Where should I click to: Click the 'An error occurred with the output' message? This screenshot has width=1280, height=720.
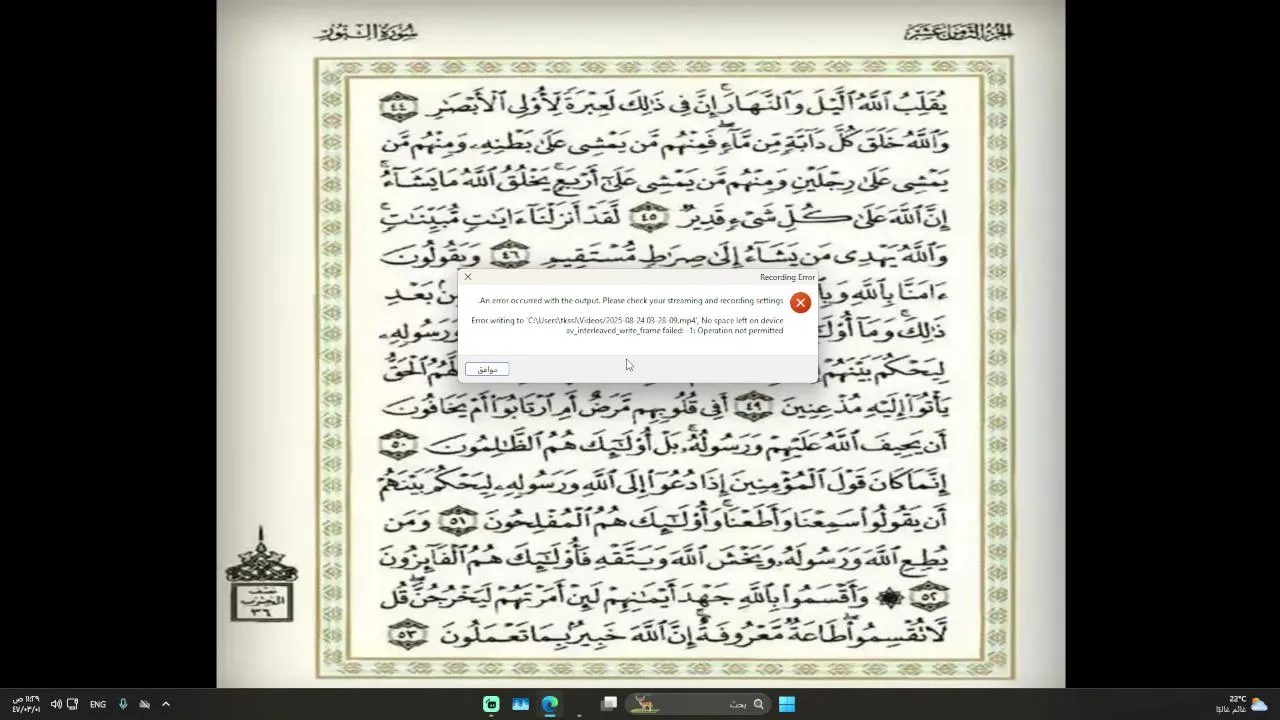pyautogui.click(x=631, y=301)
